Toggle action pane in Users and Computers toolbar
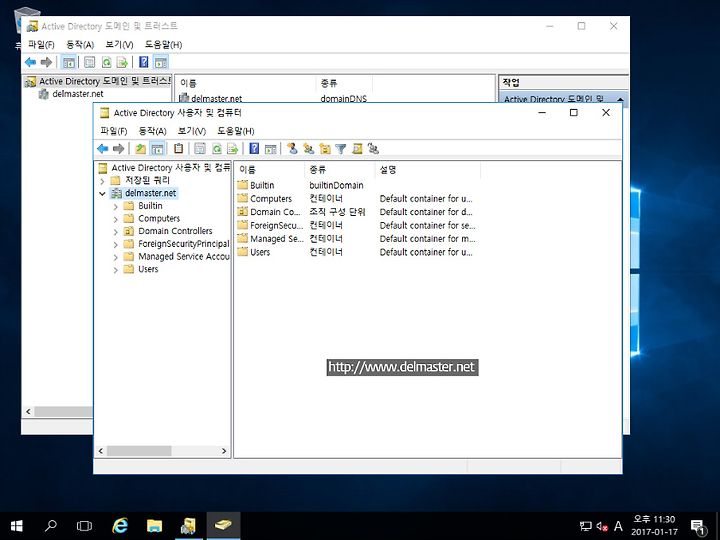The height and width of the screenshot is (540, 720). click(x=270, y=149)
